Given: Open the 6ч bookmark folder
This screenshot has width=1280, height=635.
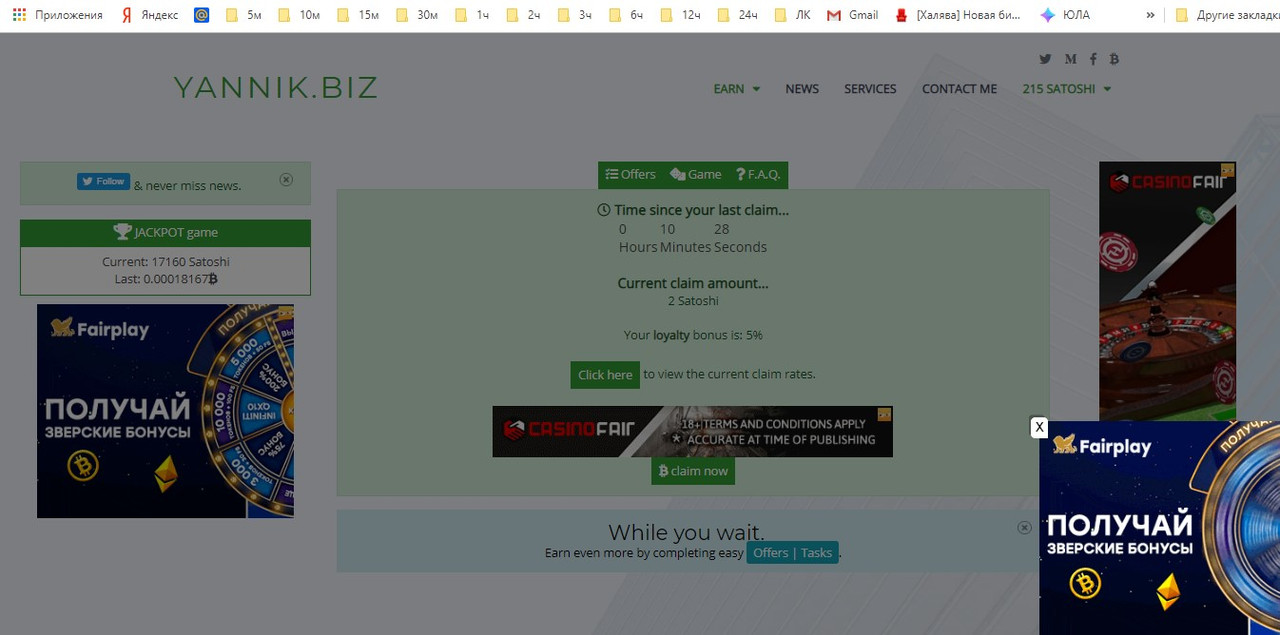Looking at the screenshot, I should [x=626, y=15].
